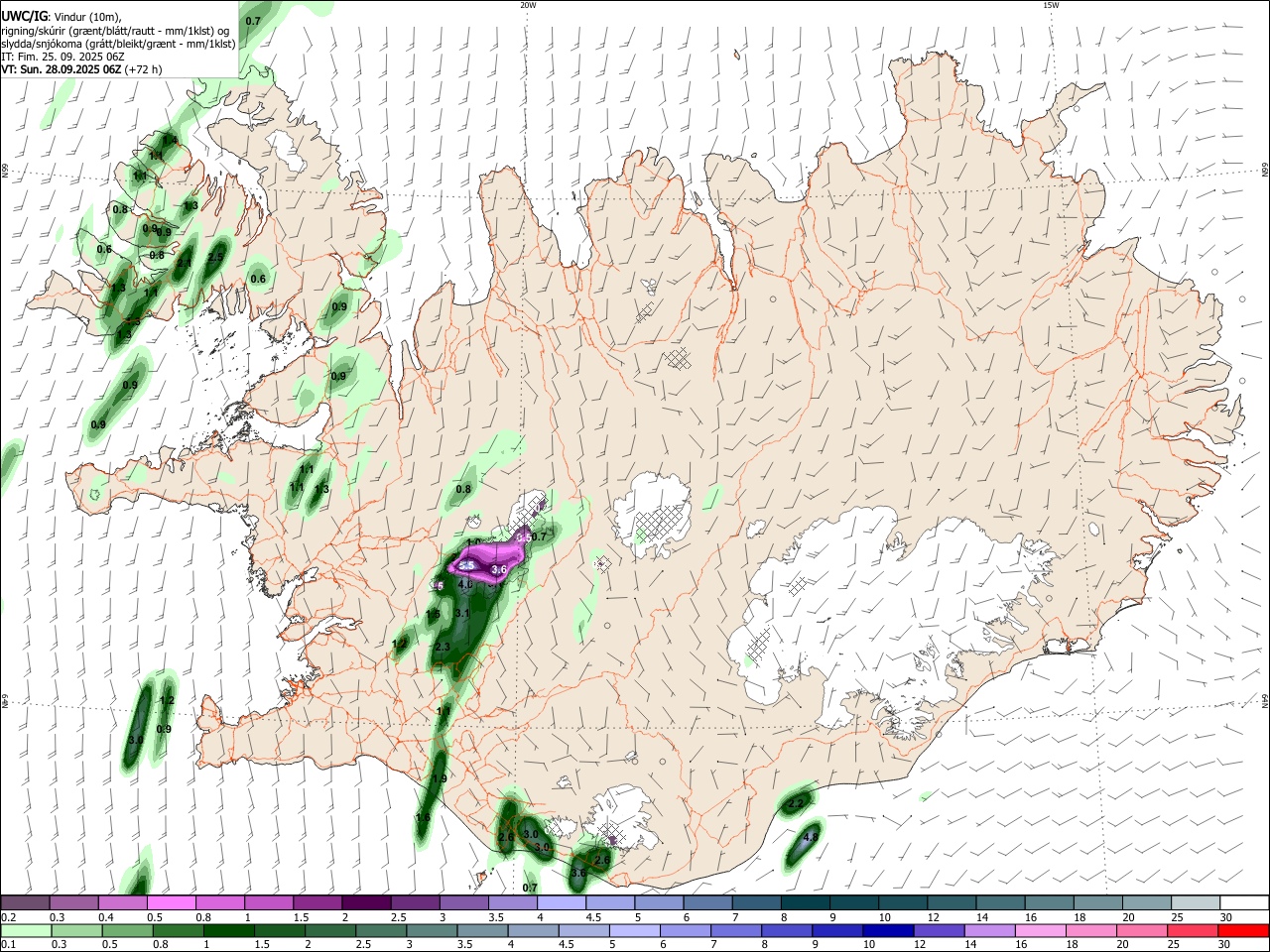Click the darkest green swatch labeled 1 in bottom row
The height and width of the screenshot is (952, 1270).
click(229, 931)
